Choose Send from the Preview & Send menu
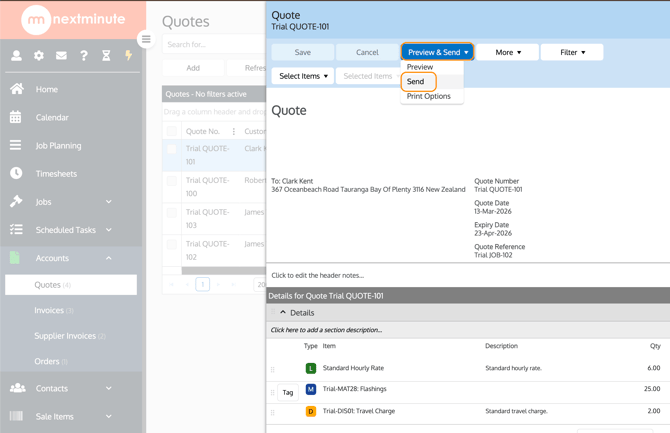The image size is (670, 433). [x=416, y=82]
